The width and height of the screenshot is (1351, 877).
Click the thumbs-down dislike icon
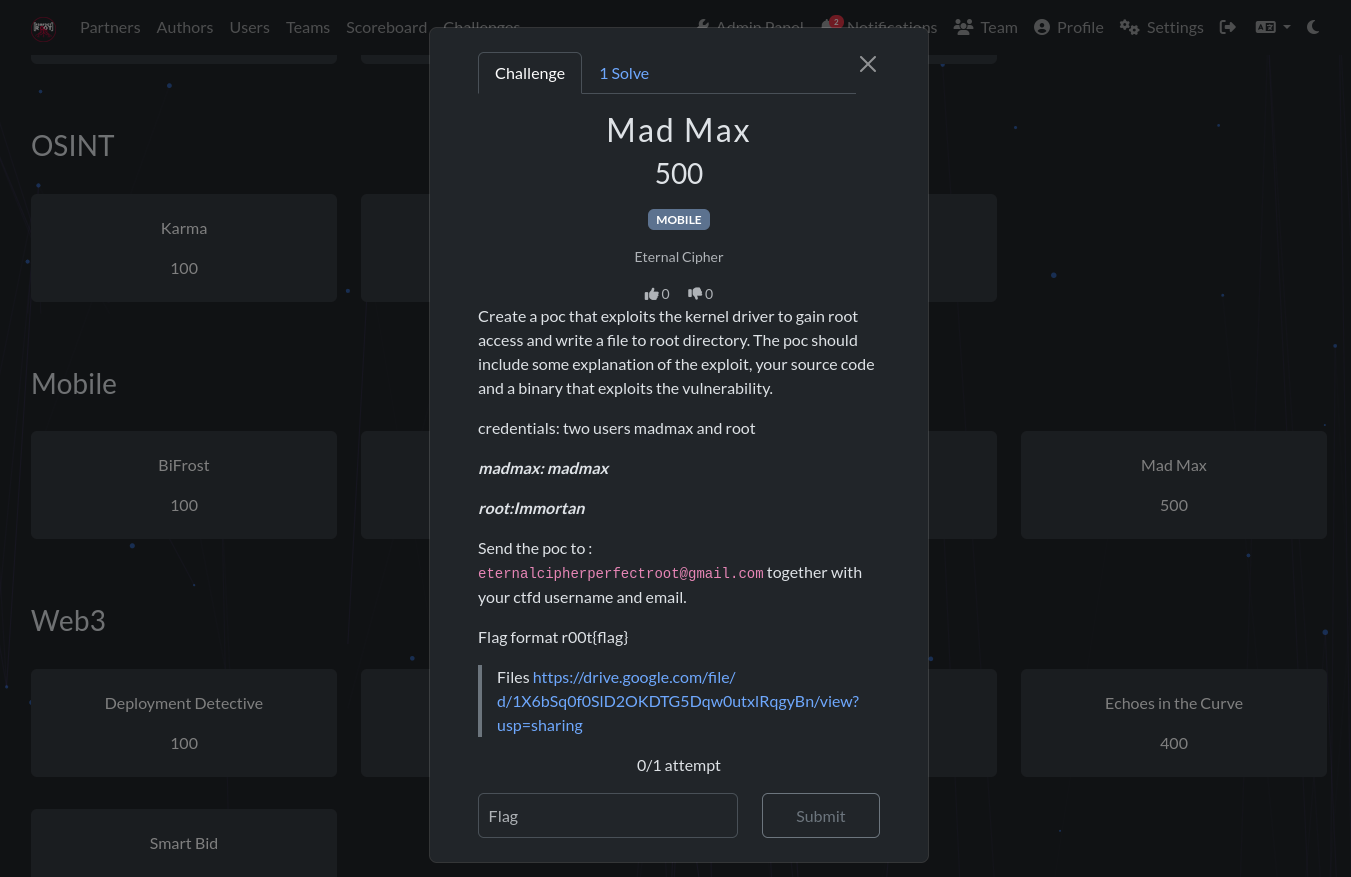pos(695,294)
